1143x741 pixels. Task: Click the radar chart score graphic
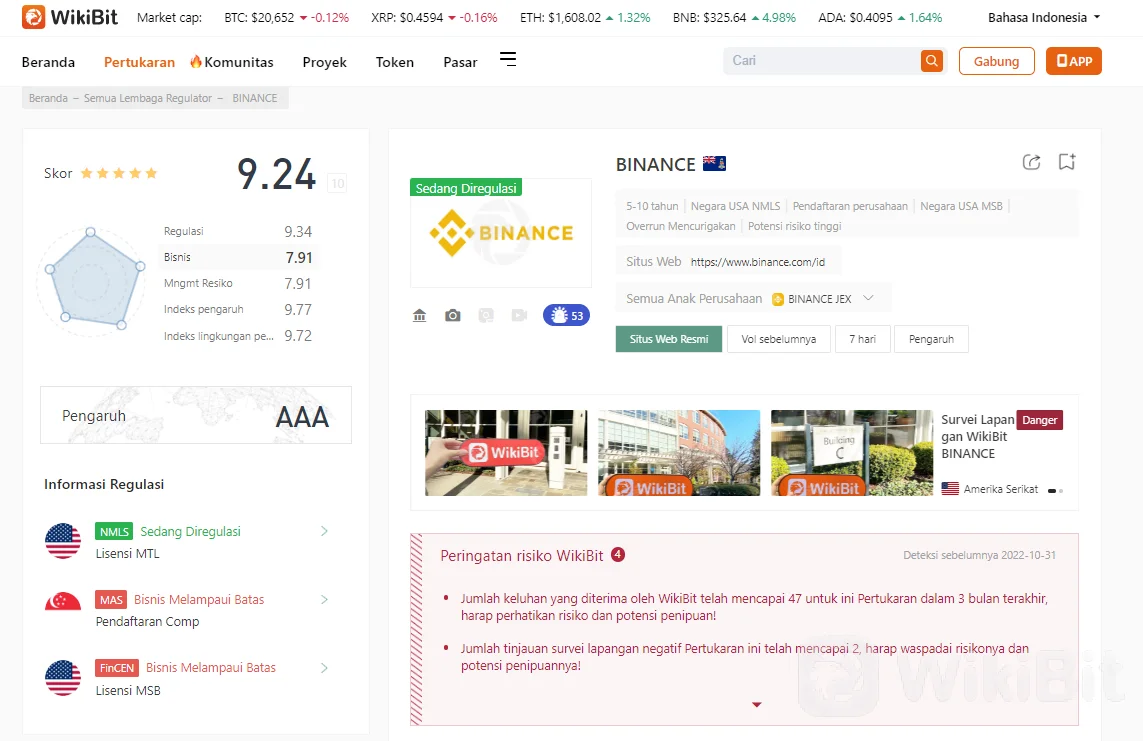93,280
